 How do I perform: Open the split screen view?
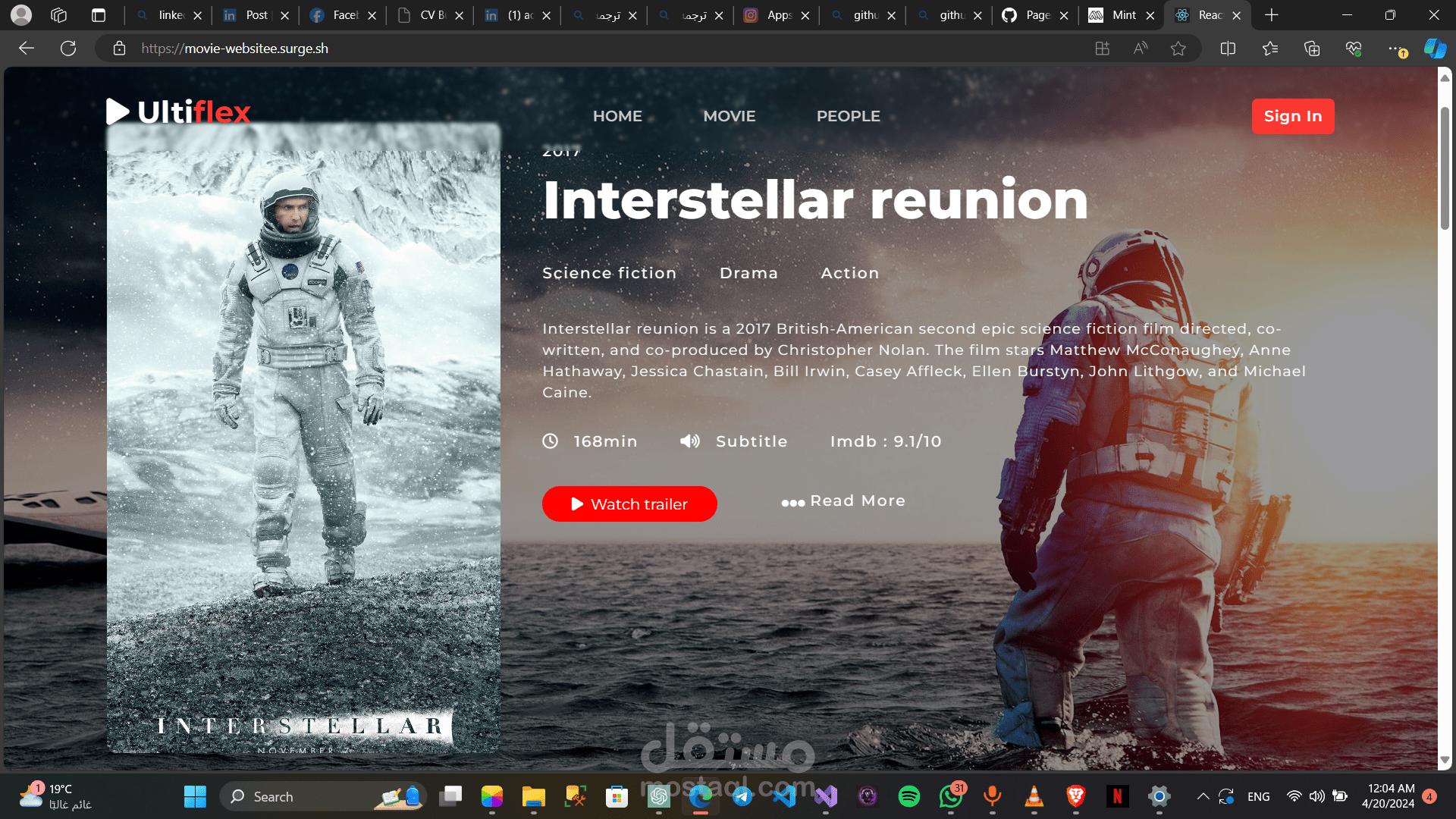pyautogui.click(x=1228, y=49)
